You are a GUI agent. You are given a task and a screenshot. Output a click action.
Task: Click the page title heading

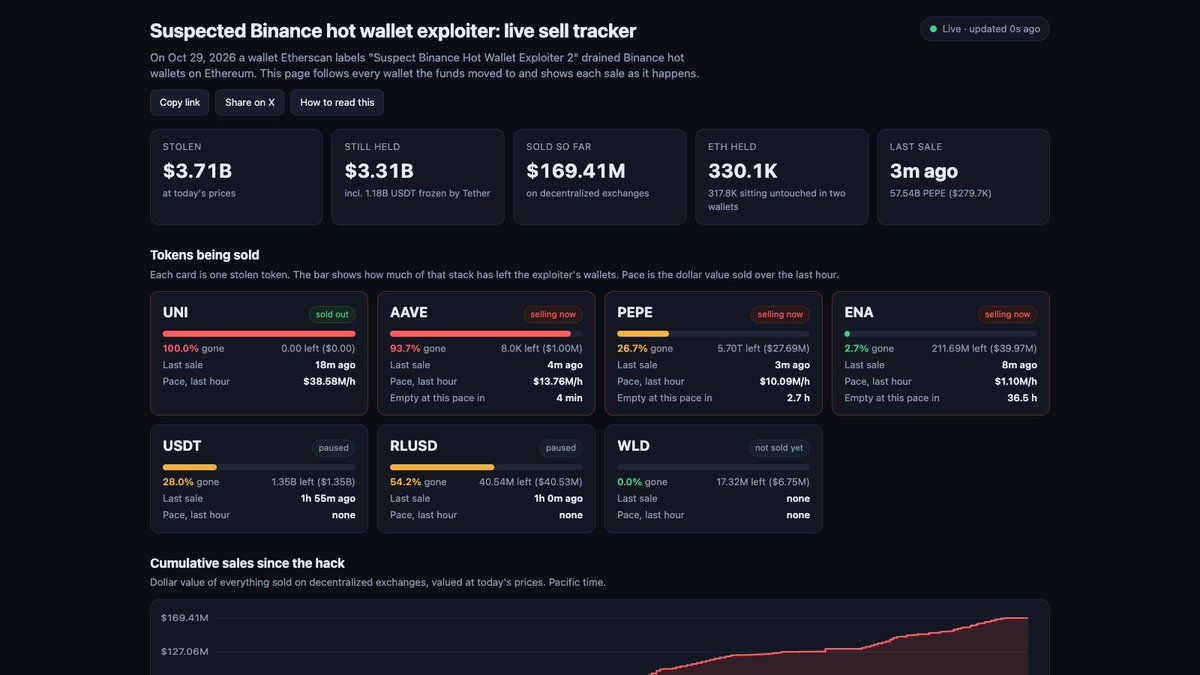click(x=393, y=31)
